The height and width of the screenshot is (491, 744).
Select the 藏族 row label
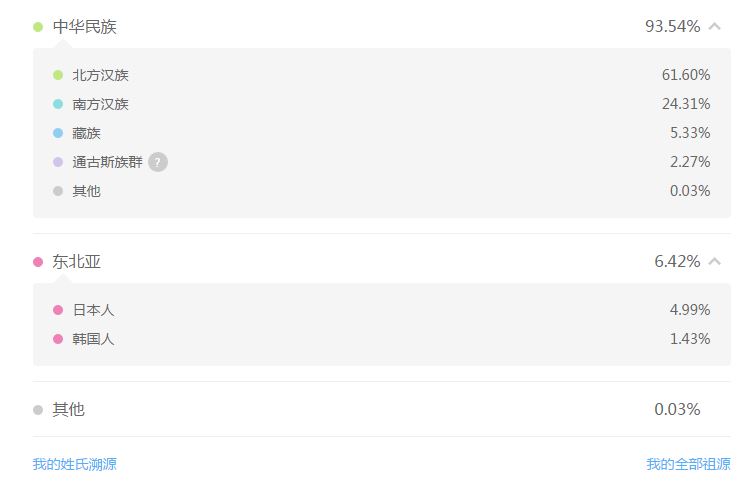(x=86, y=133)
